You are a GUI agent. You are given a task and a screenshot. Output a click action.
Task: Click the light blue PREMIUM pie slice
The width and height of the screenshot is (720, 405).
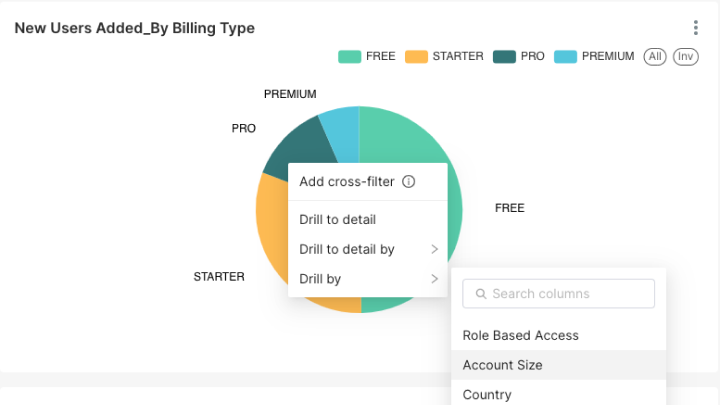pyautogui.click(x=341, y=128)
